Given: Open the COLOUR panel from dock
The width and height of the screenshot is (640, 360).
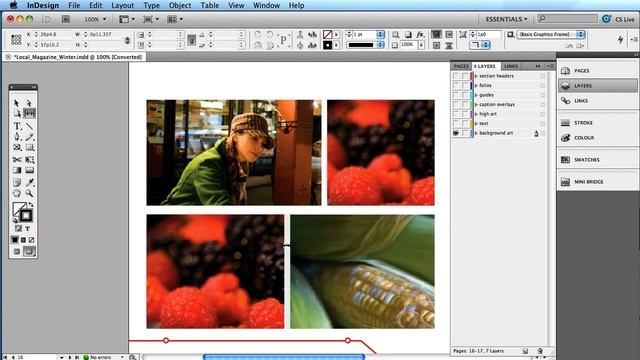Looking at the screenshot, I should [x=597, y=138].
